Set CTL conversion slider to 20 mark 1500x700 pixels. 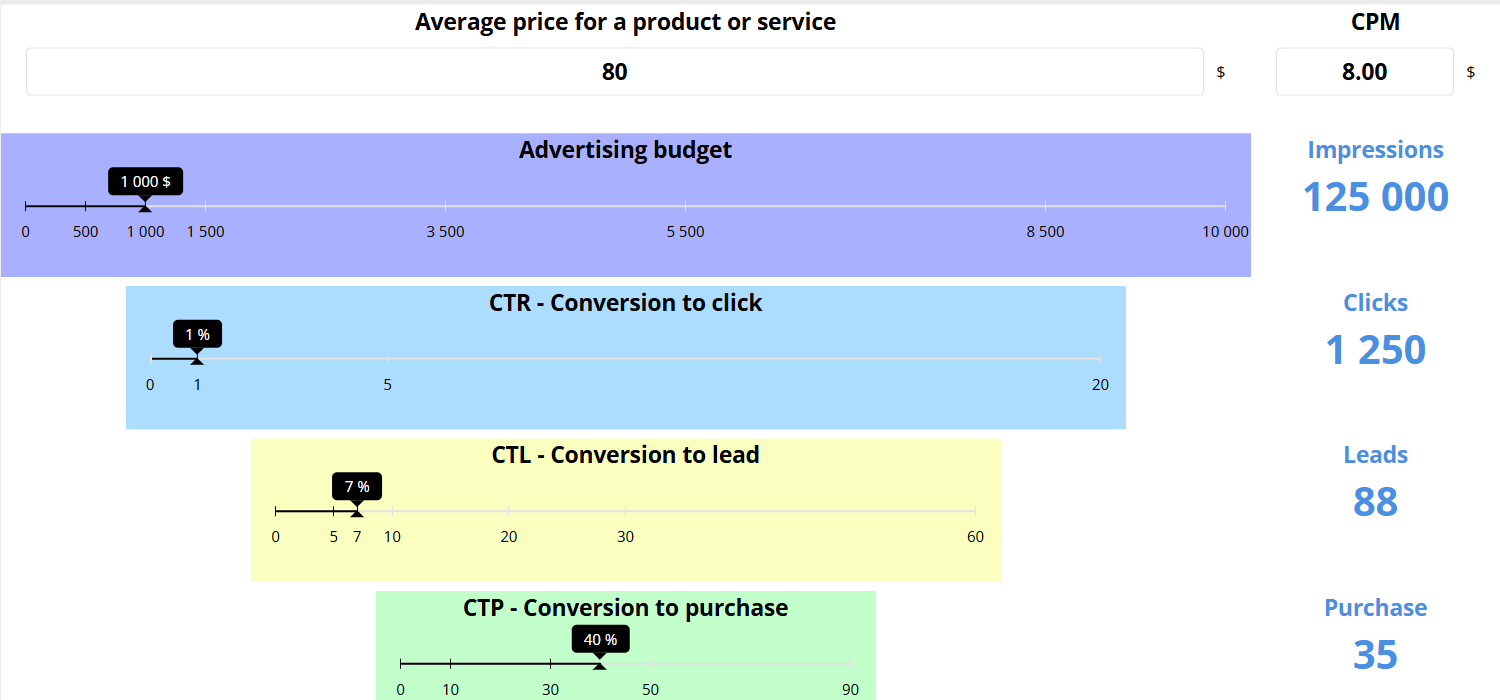click(509, 511)
